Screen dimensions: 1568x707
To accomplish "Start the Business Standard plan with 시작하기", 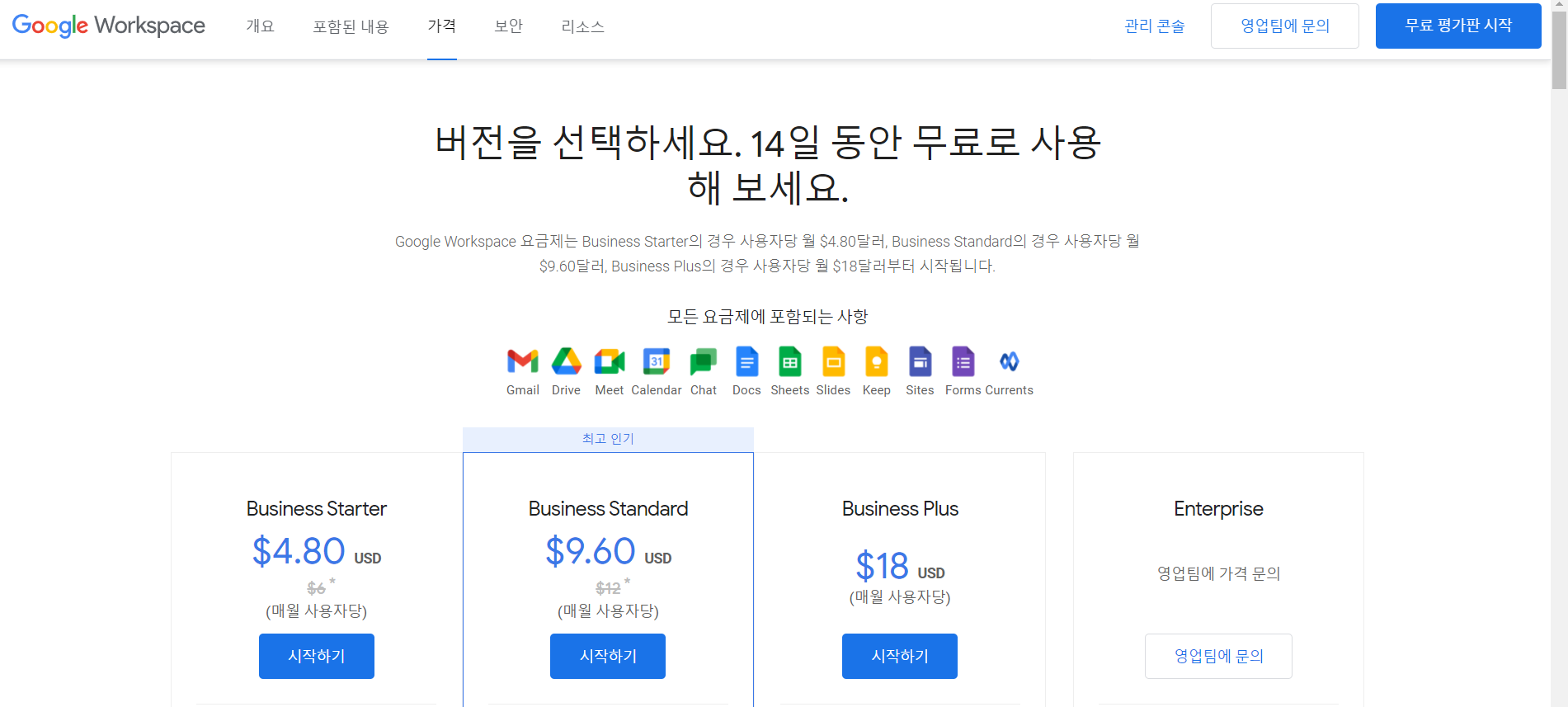I will click(608, 656).
